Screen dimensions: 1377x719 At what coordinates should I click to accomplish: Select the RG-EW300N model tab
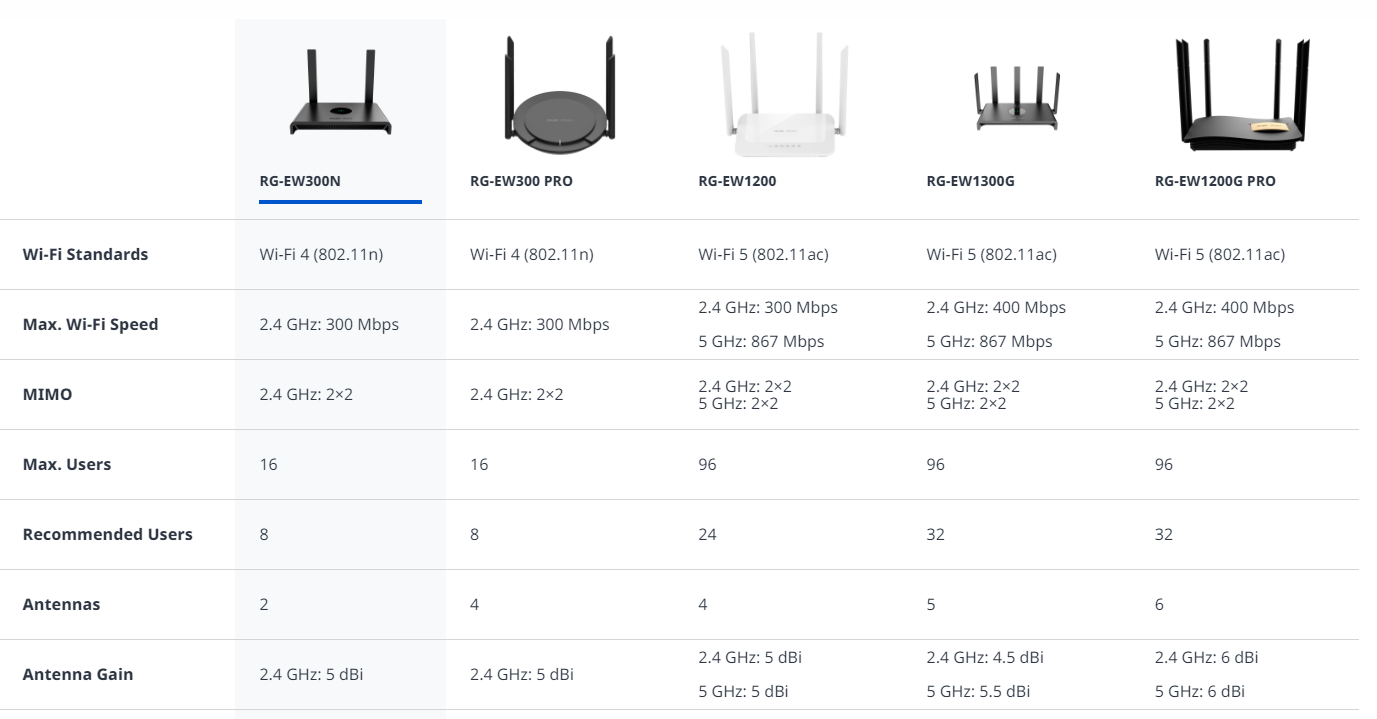pos(301,182)
